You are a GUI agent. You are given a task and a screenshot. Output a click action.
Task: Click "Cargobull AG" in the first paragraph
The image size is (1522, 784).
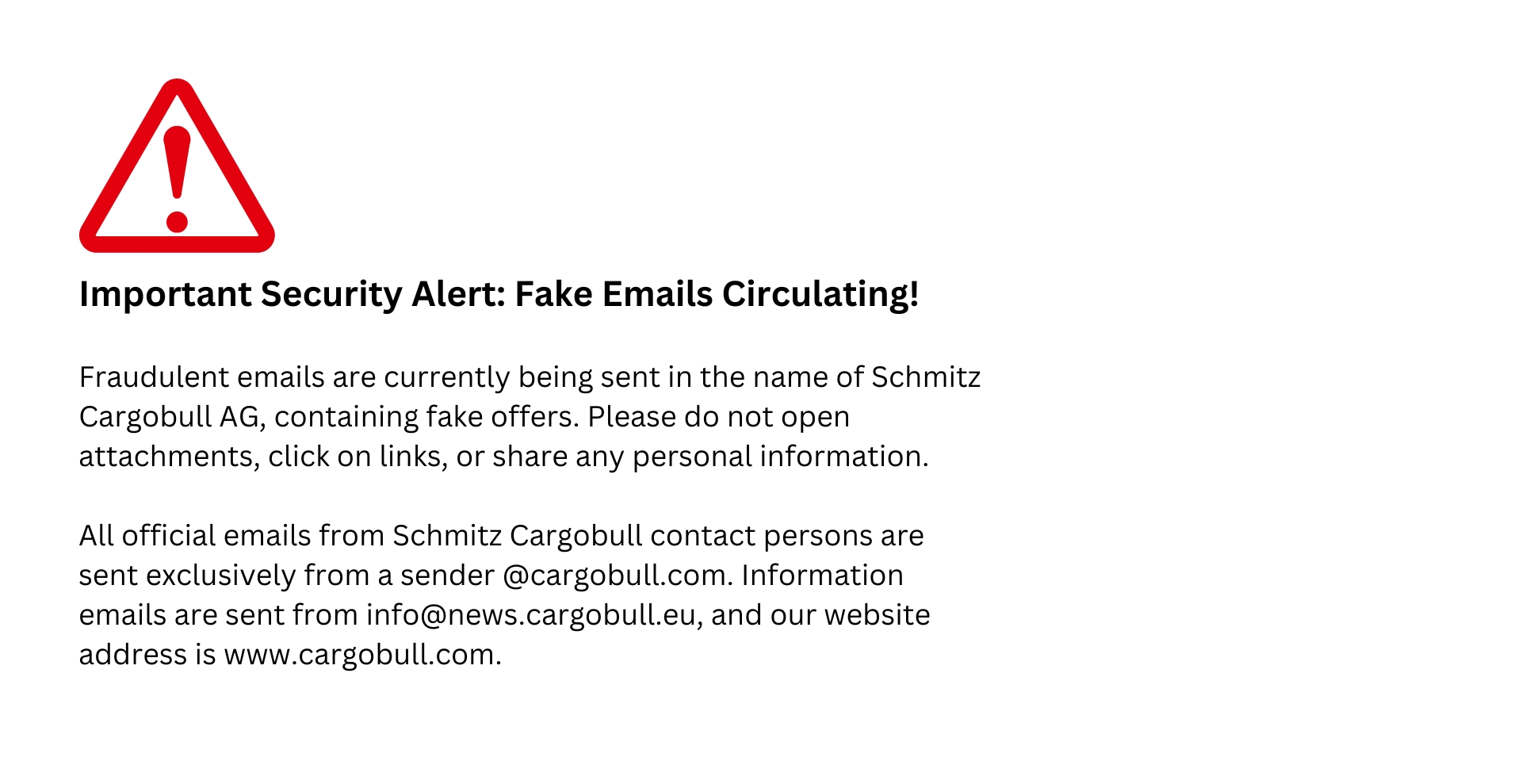tap(169, 417)
